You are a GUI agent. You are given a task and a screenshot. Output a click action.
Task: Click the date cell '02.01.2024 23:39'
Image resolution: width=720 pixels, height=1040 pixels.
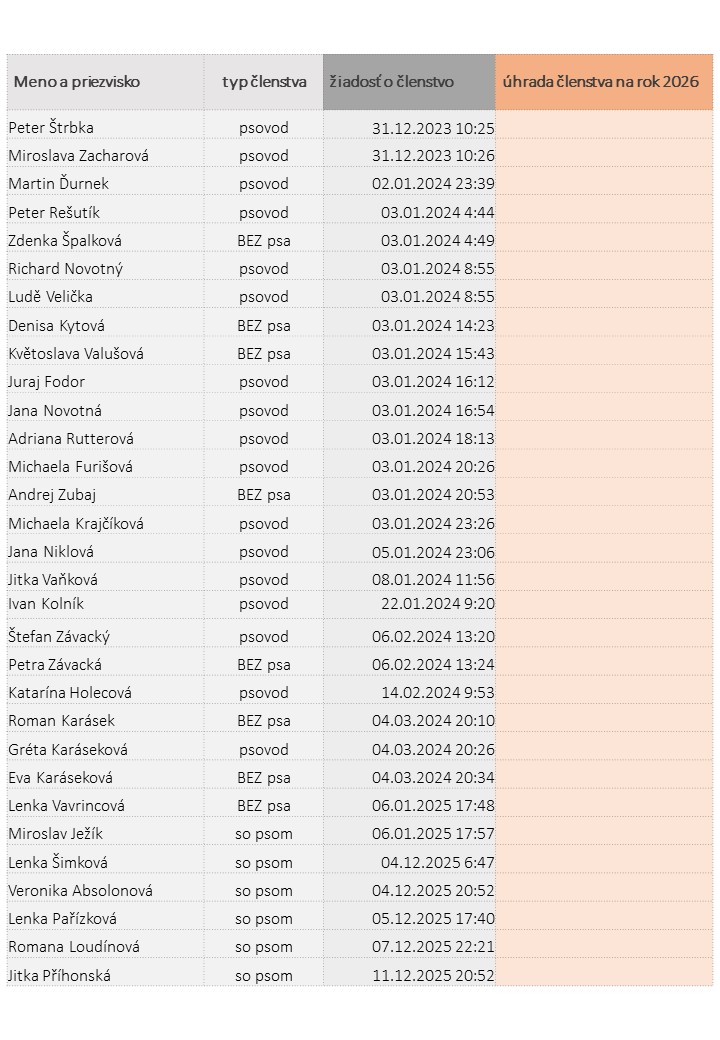pyautogui.click(x=433, y=184)
